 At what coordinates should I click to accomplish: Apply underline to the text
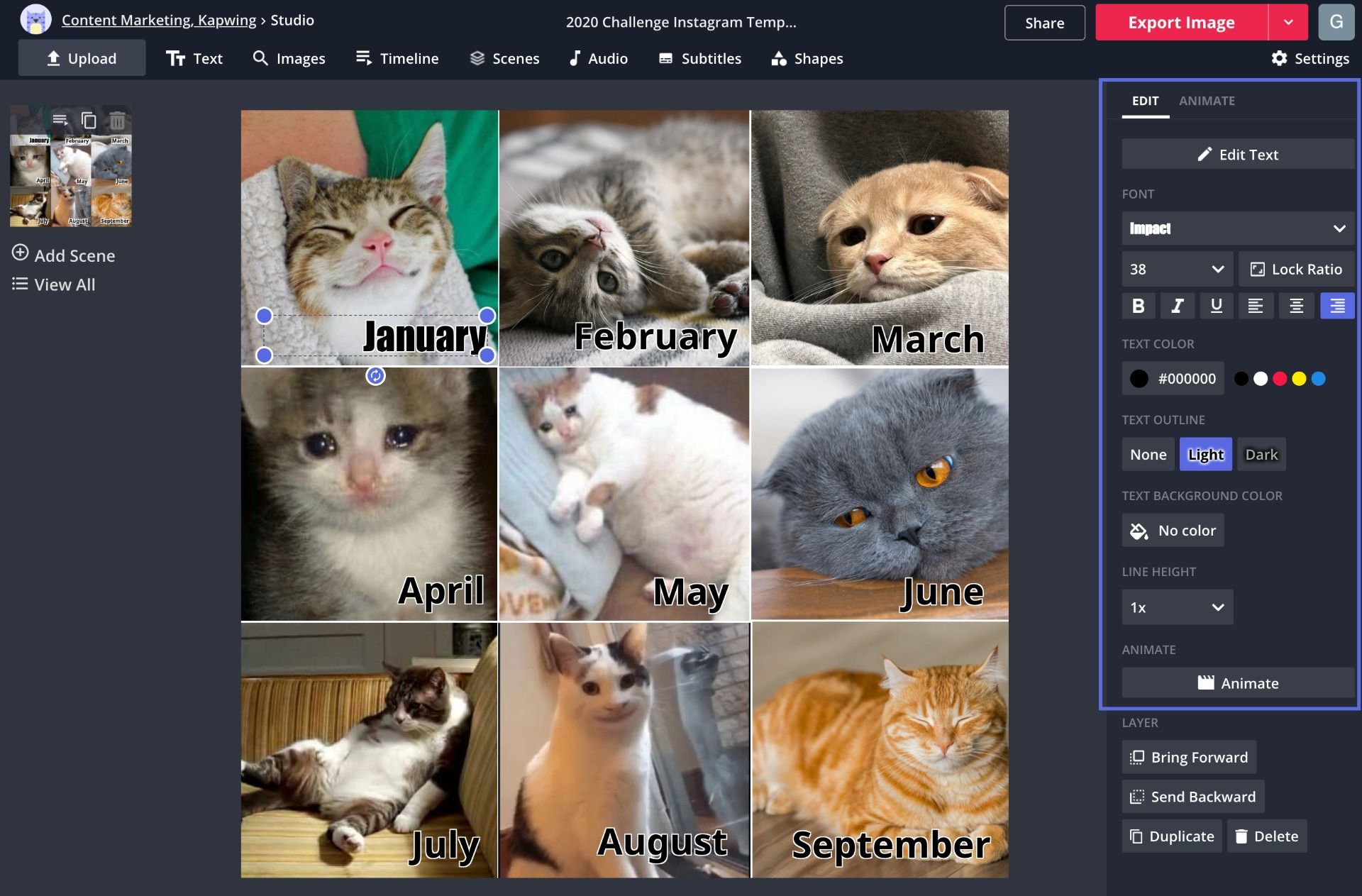(1216, 306)
